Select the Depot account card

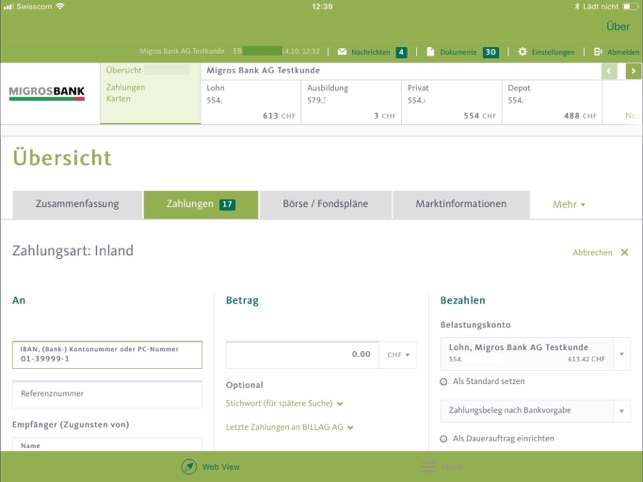click(552, 102)
